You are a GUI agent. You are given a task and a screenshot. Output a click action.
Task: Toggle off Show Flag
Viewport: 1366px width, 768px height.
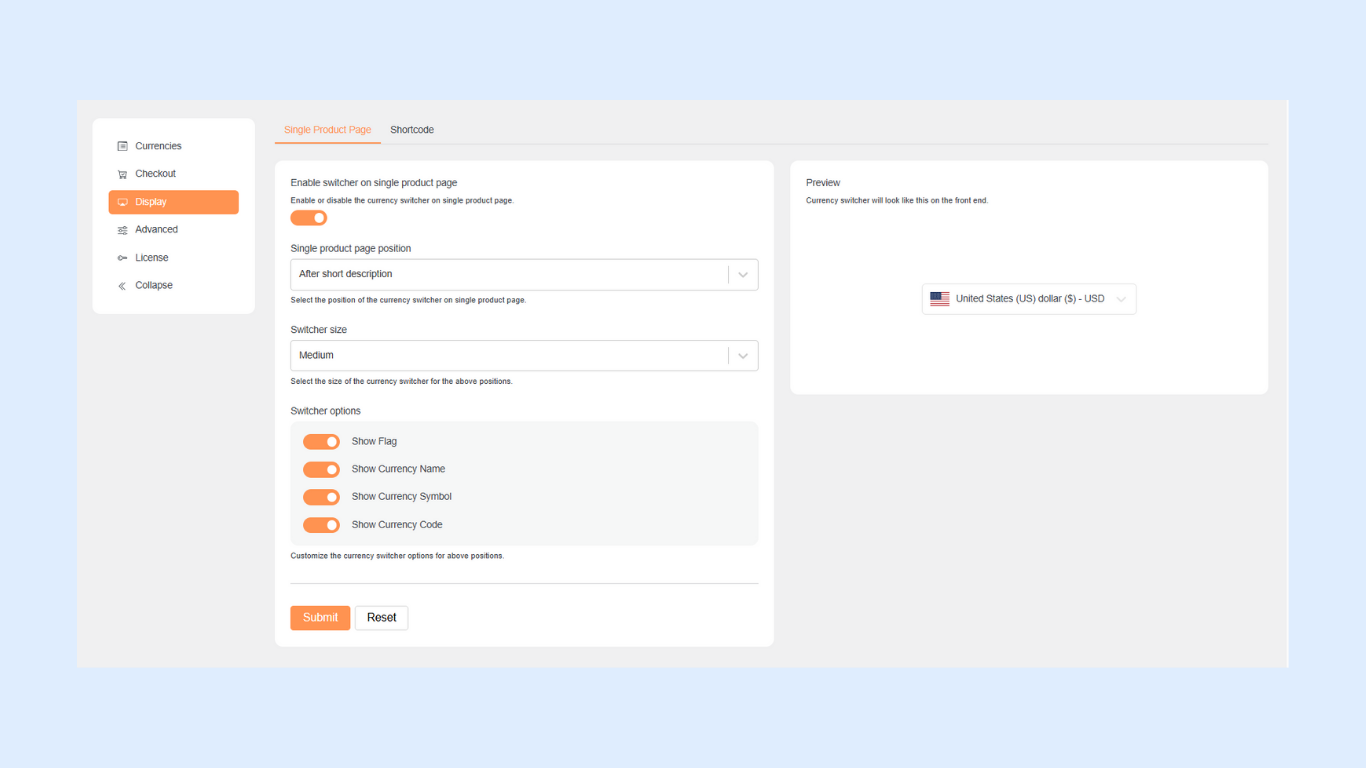pos(321,442)
